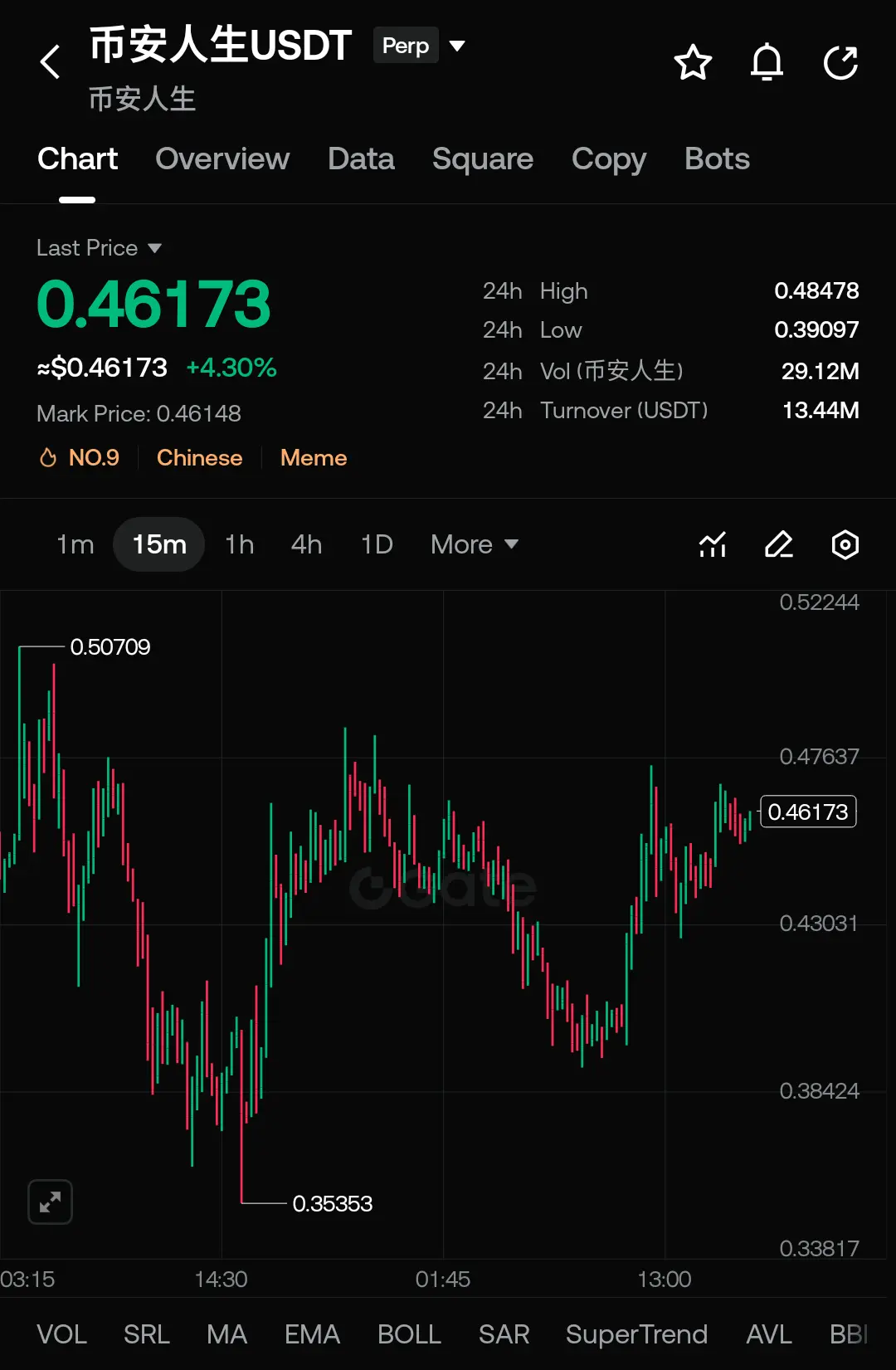Tap the +4.30% change value
896x1370 pixels.
(x=231, y=368)
